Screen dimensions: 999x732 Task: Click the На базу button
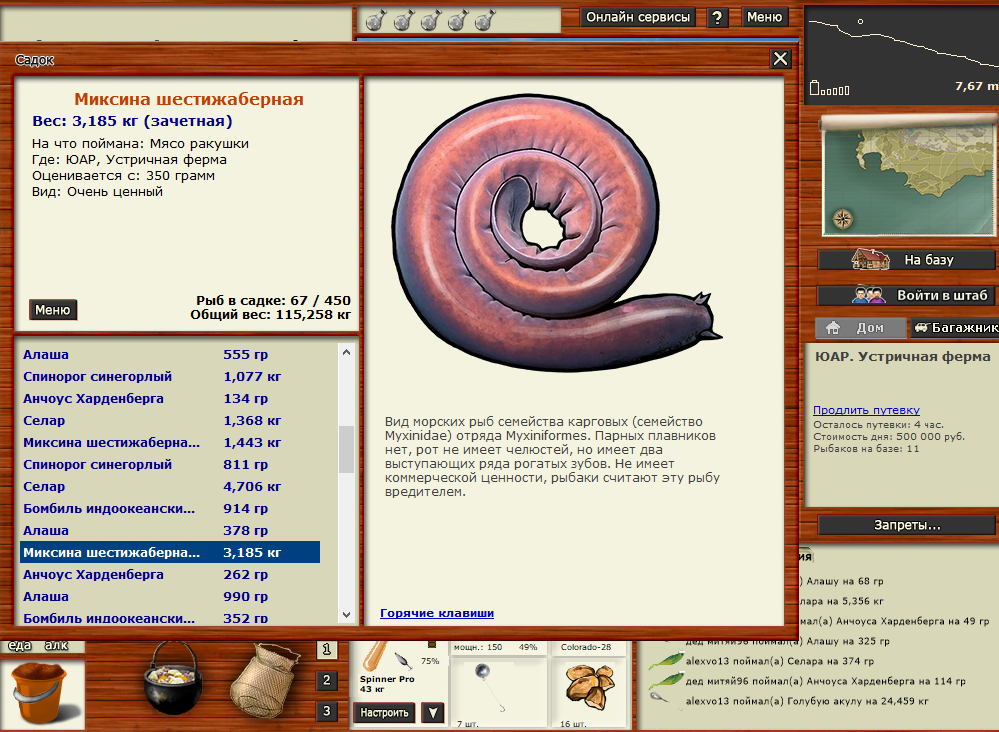[x=906, y=260]
